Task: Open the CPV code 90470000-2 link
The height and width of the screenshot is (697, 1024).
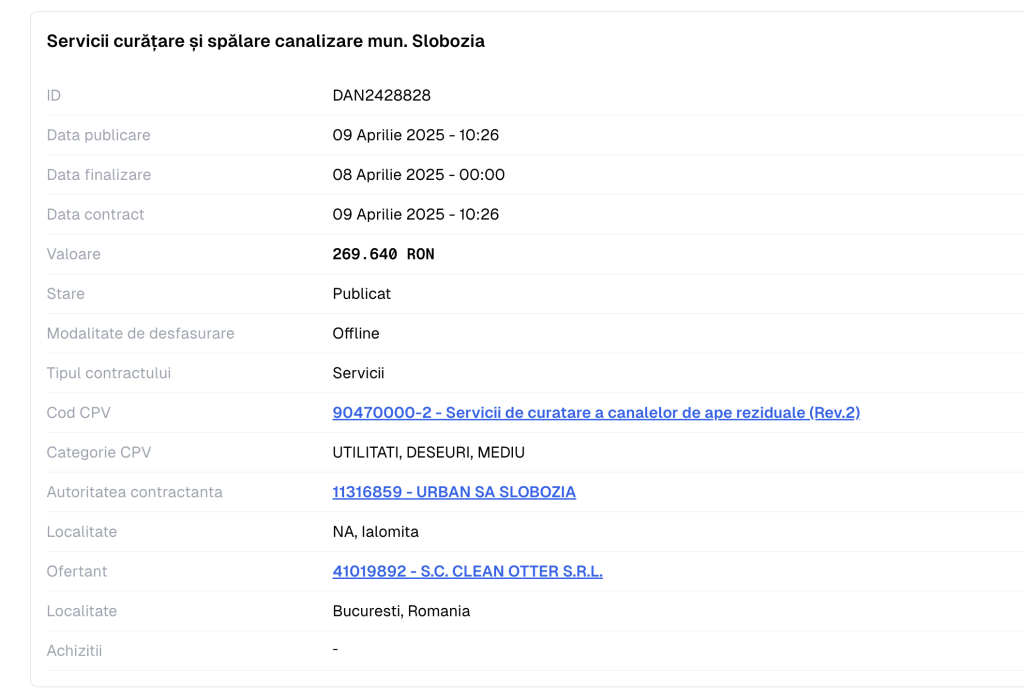Action: [x=596, y=412]
